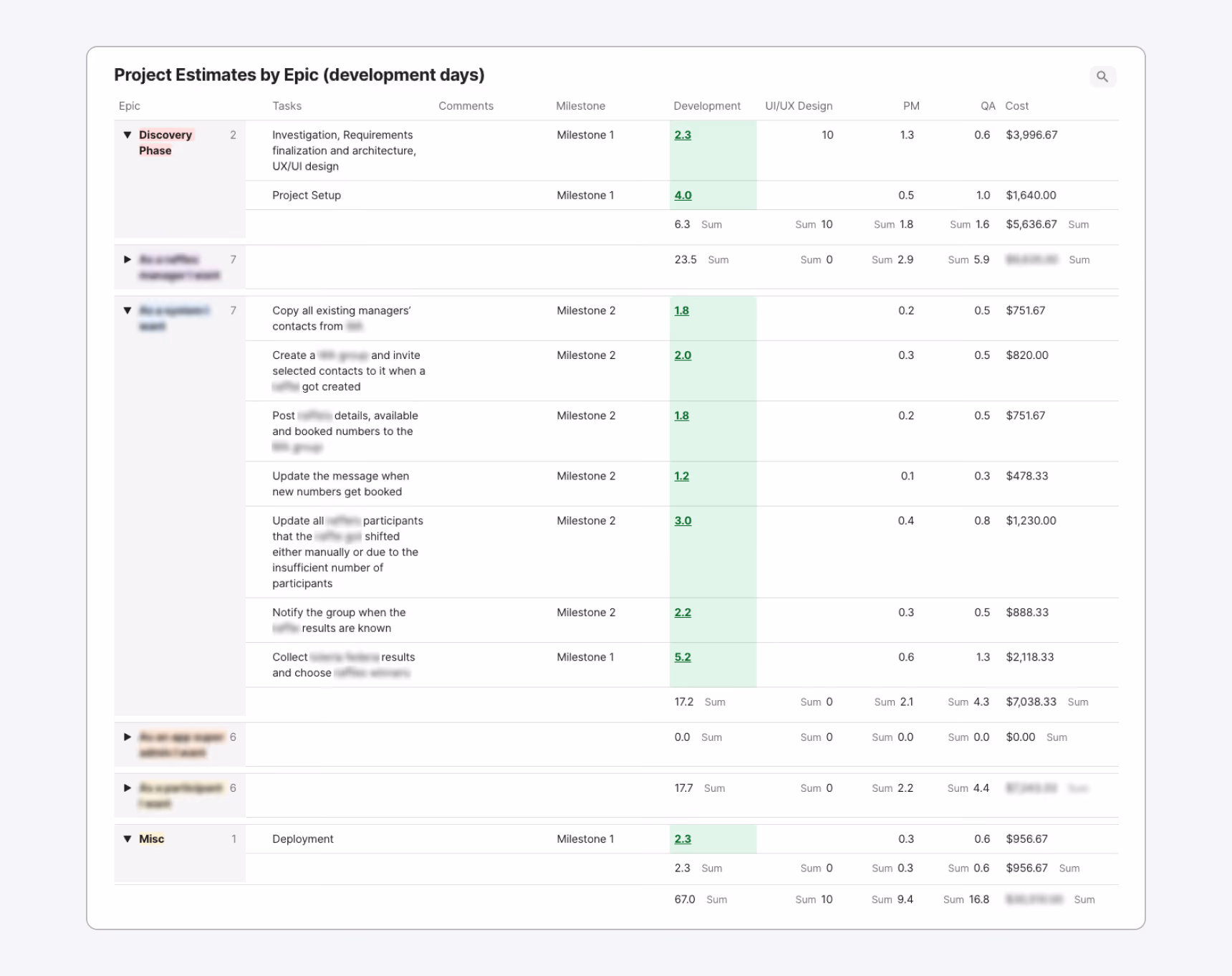Select the $1,230.00 cost cell
Image resolution: width=1232 pixels, height=976 pixels.
point(1031,521)
